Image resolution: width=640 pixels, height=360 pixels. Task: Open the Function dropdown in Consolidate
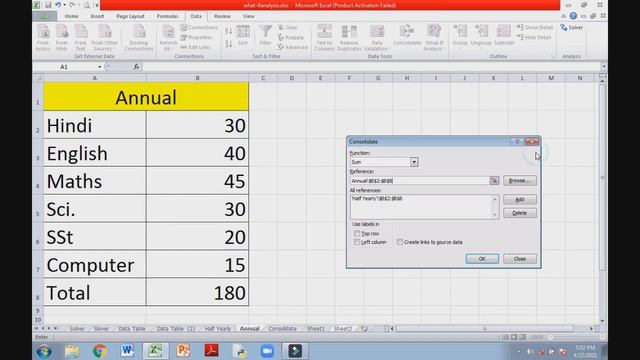(414, 162)
